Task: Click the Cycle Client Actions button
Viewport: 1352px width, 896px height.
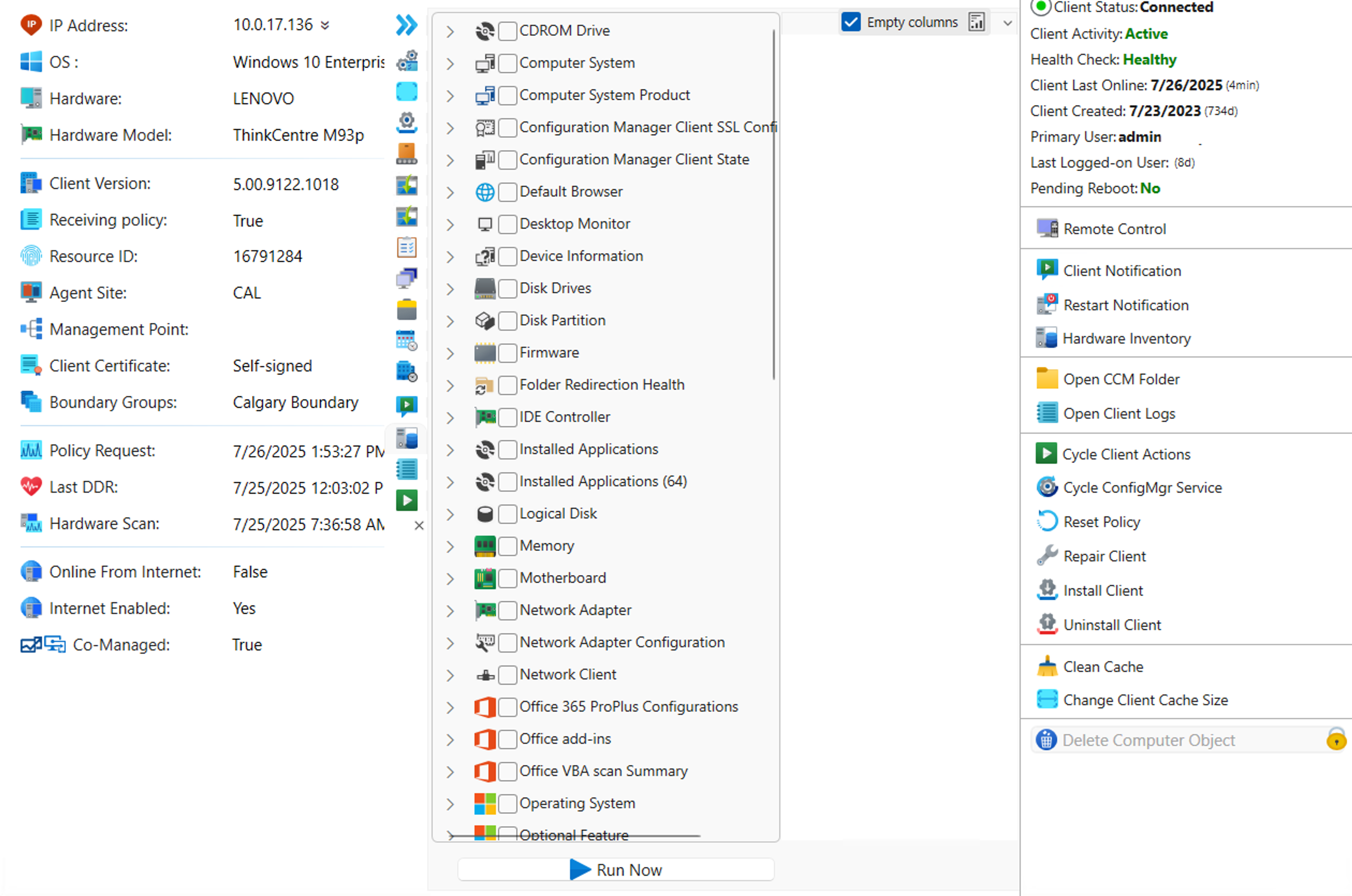Action: pyautogui.click(x=1113, y=454)
